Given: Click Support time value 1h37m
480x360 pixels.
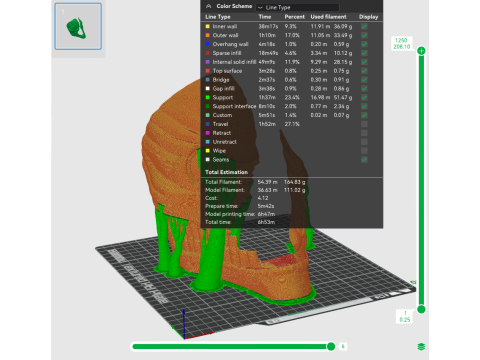Looking at the screenshot, I should pyautogui.click(x=267, y=97).
